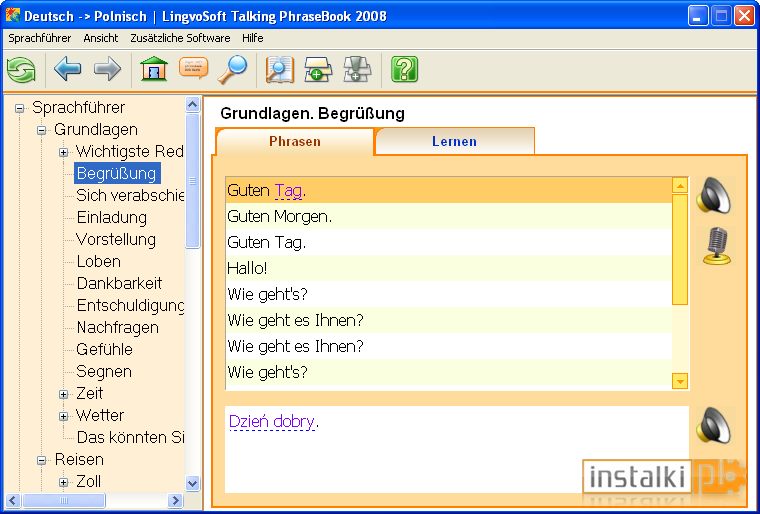
Task: Click the tree horizontal scroll right arrow
Action: [175, 500]
